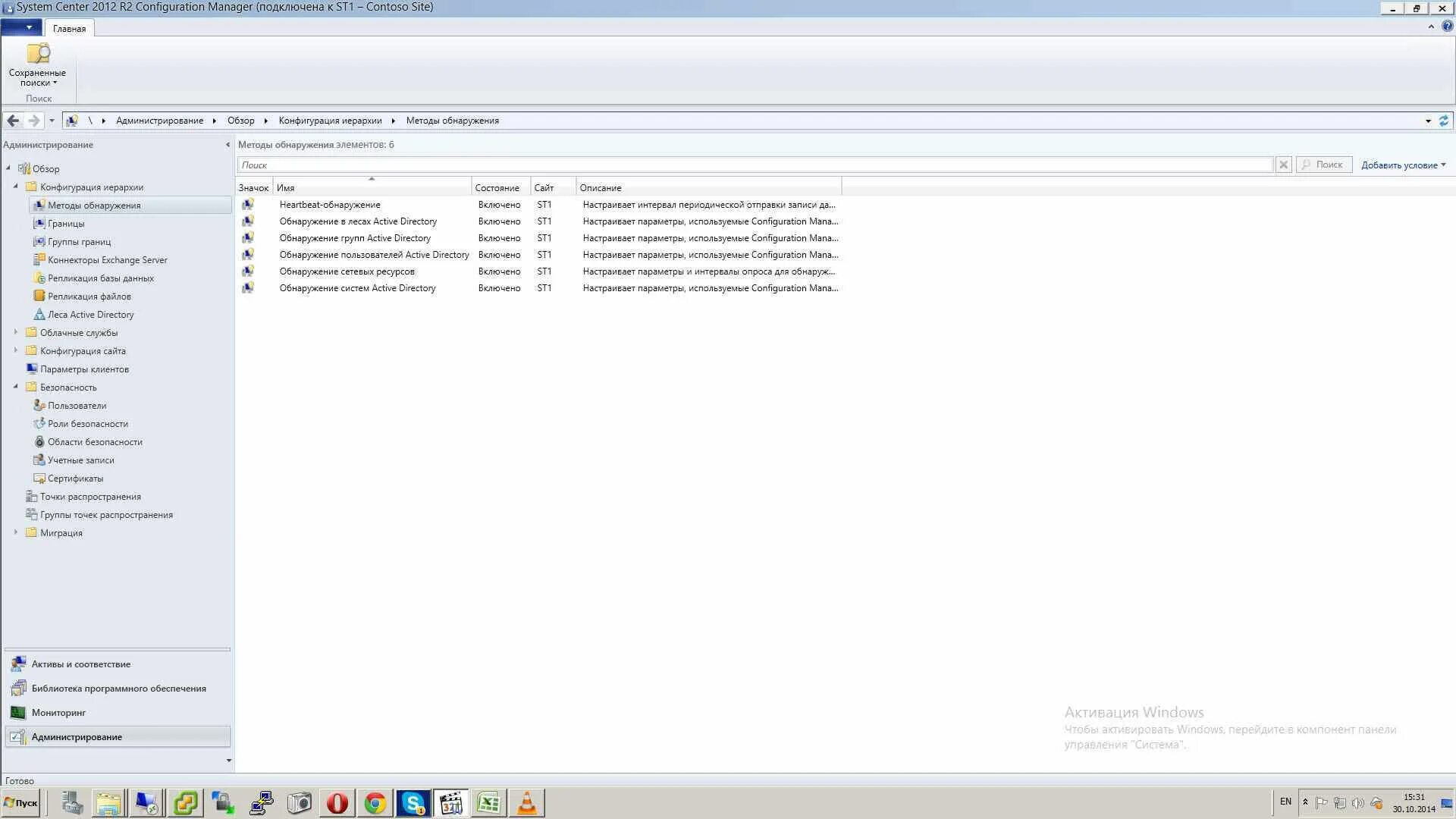This screenshot has height=819, width=1456.
Task: Select the Границы tree item
Action: pos(66,224)
